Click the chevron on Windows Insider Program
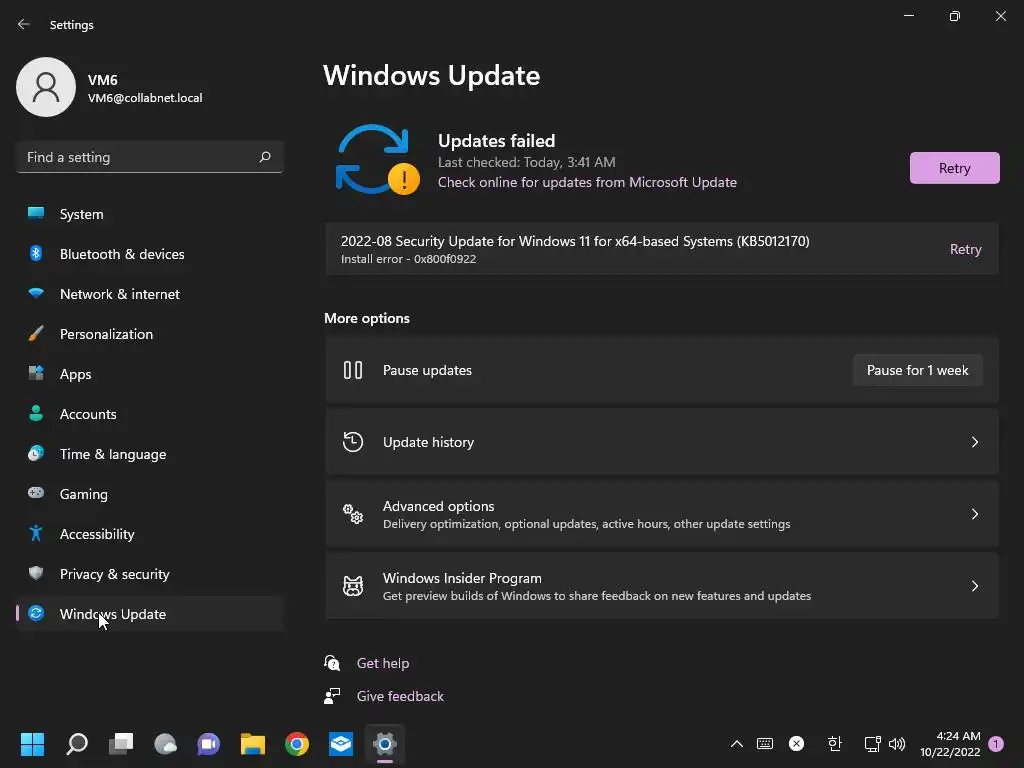The image size is (1024, 768). (974, 586)
